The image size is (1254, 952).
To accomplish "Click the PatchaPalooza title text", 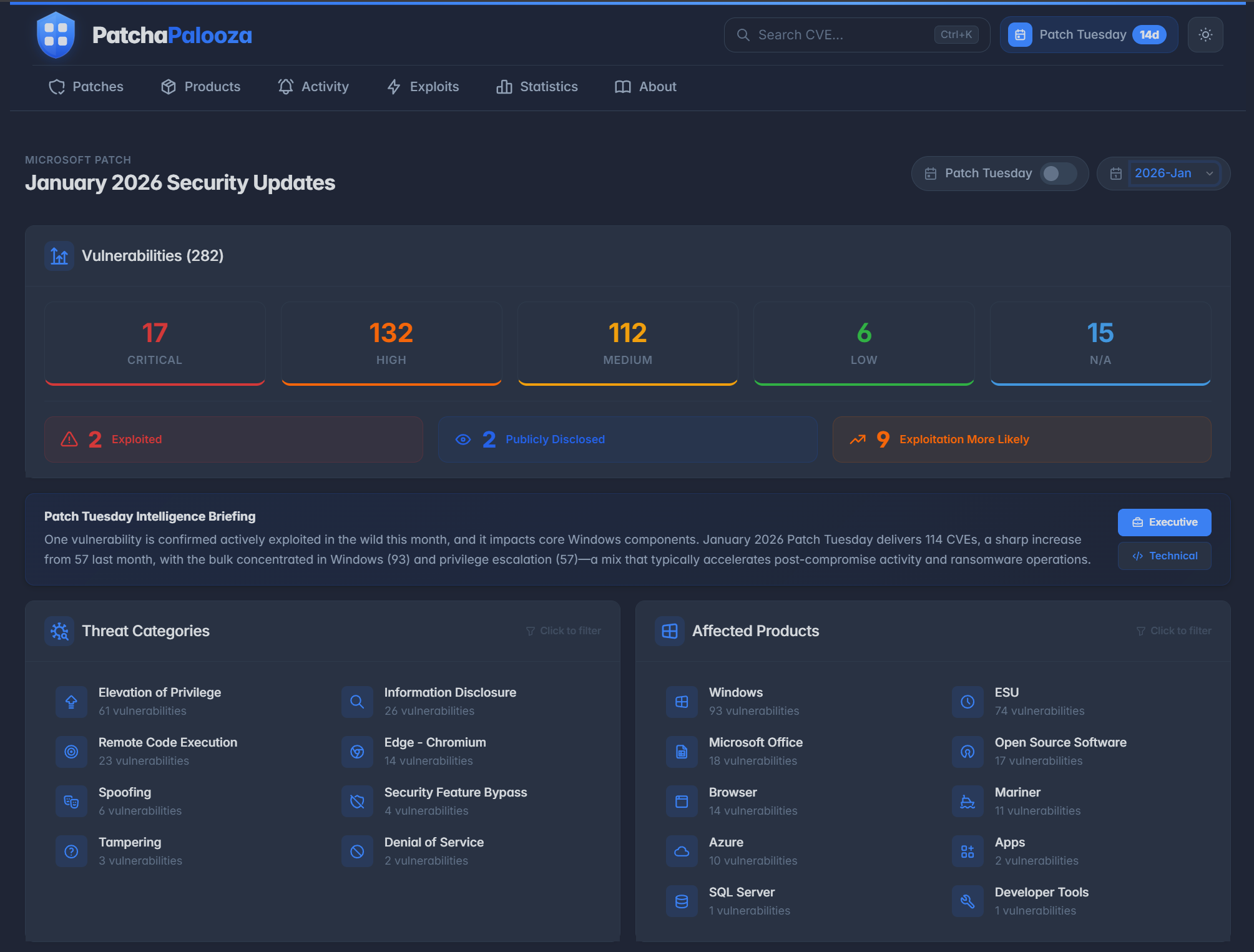I will click(172, 36).
